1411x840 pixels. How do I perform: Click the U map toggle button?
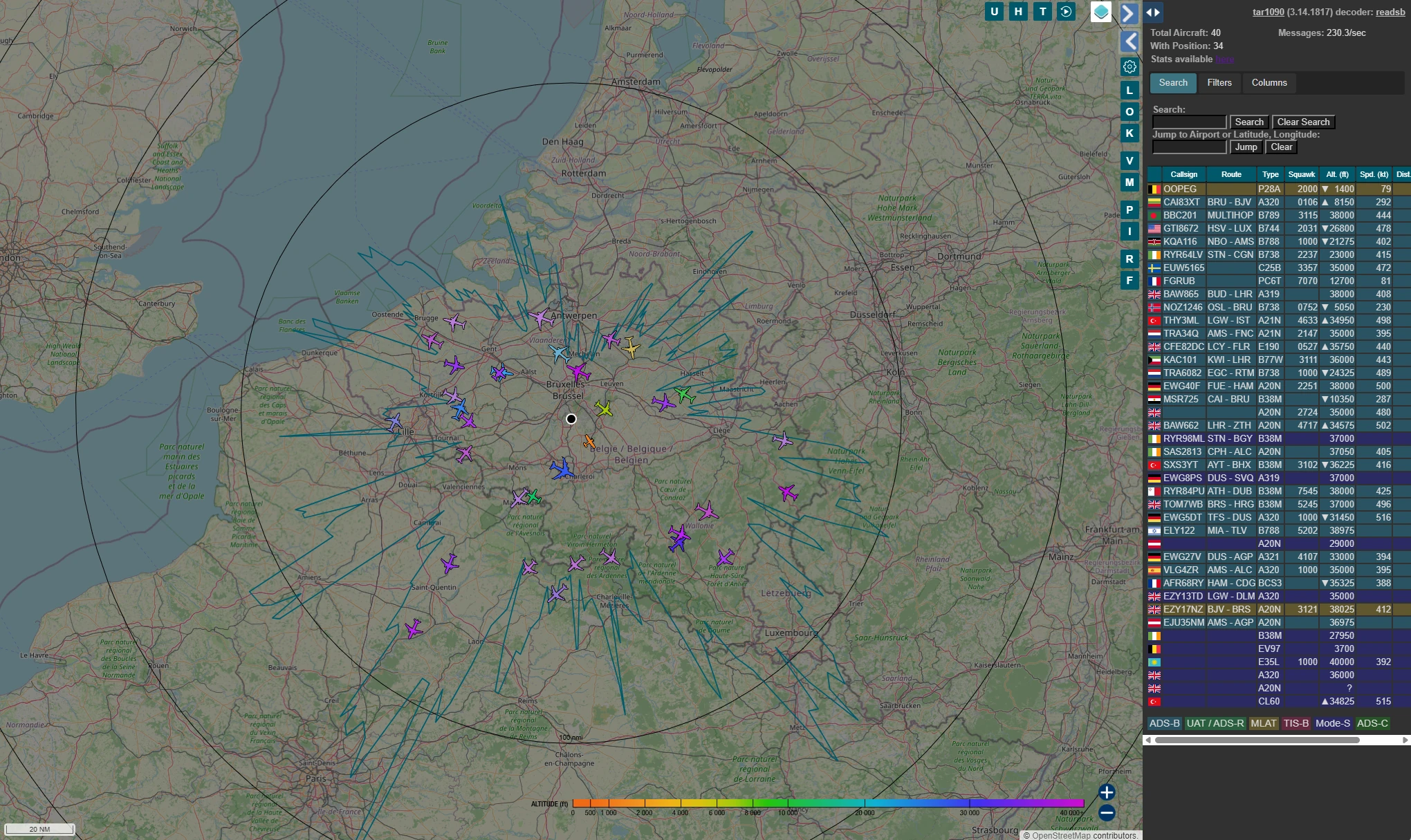tap(995, 11)
